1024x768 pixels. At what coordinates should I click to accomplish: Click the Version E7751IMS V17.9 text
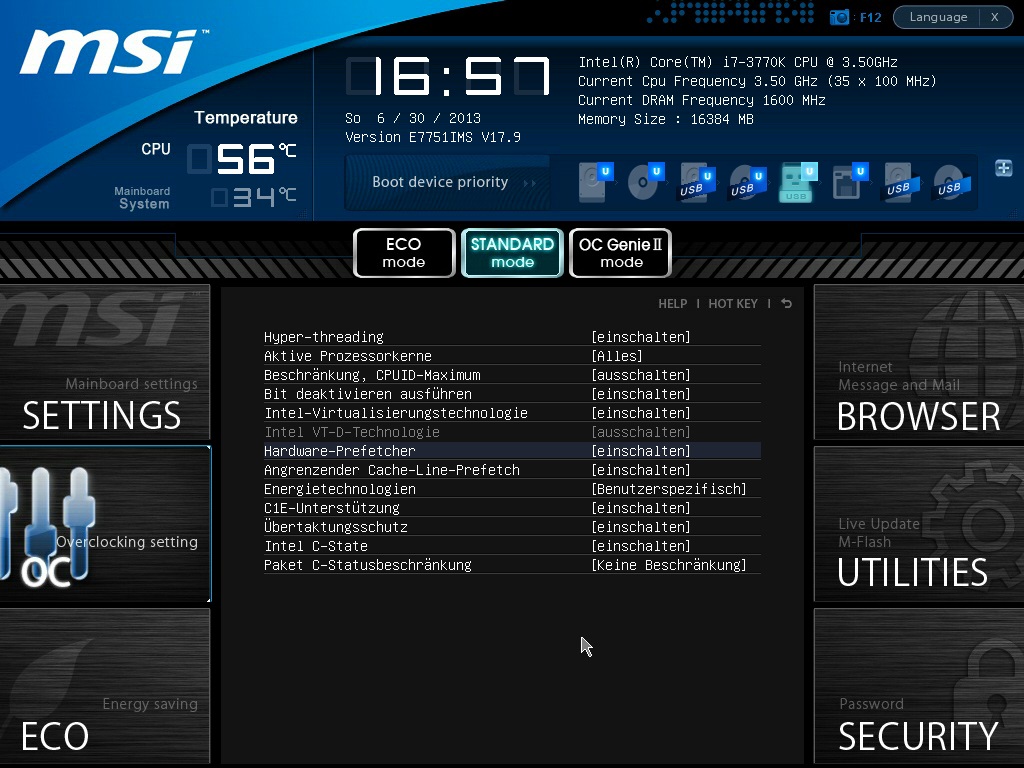tap(433, 137)
